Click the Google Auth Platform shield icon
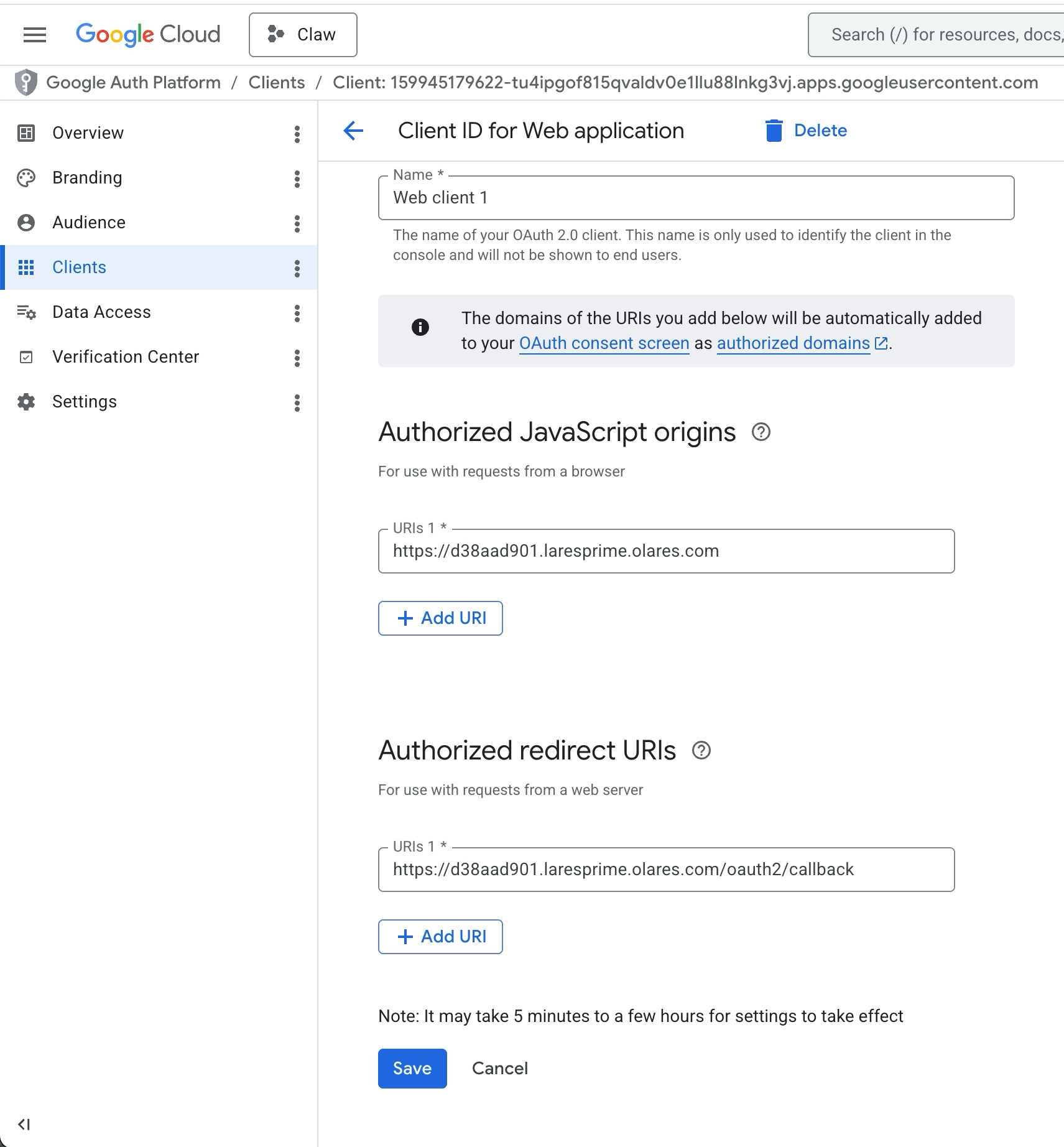 coord(26,83)
